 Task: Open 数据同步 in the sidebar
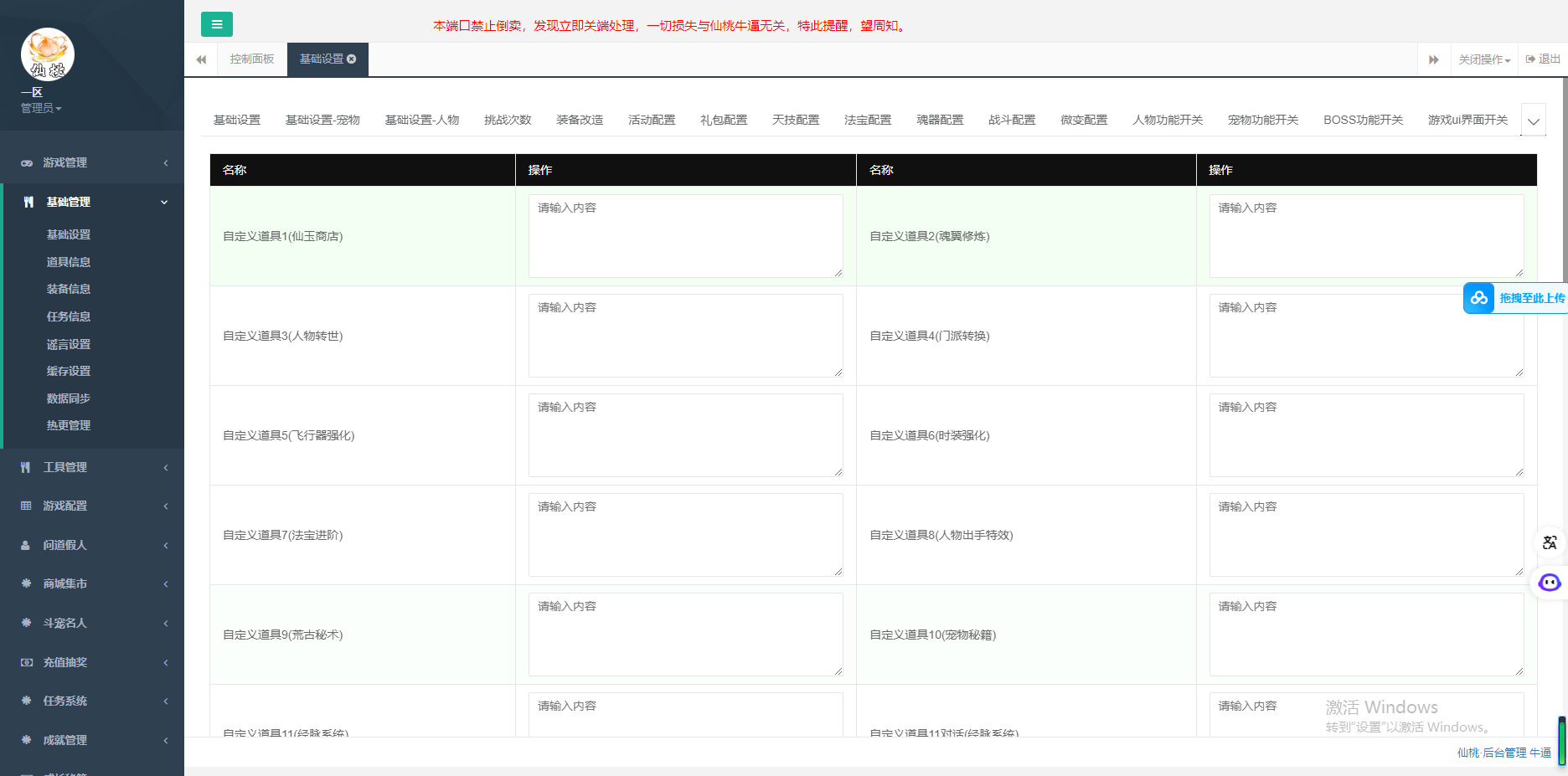[x=69, y=398]
